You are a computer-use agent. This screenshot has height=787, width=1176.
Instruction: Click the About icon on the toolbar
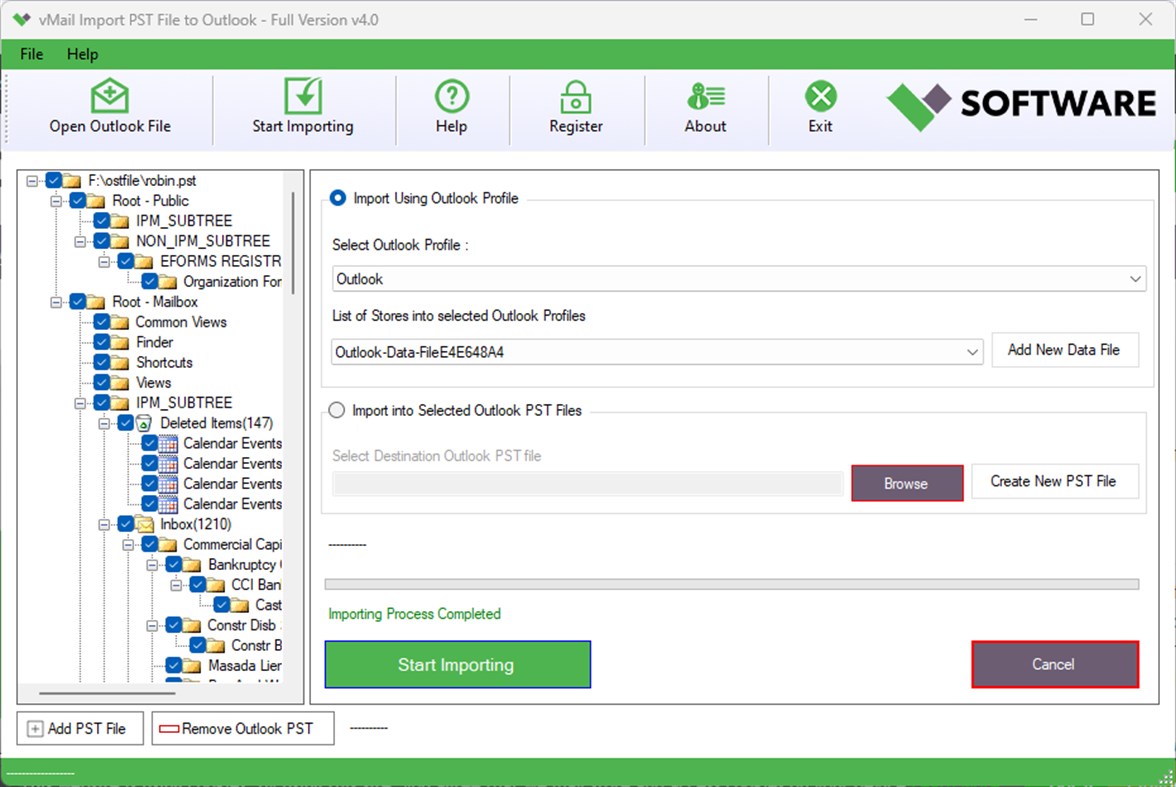705,97
